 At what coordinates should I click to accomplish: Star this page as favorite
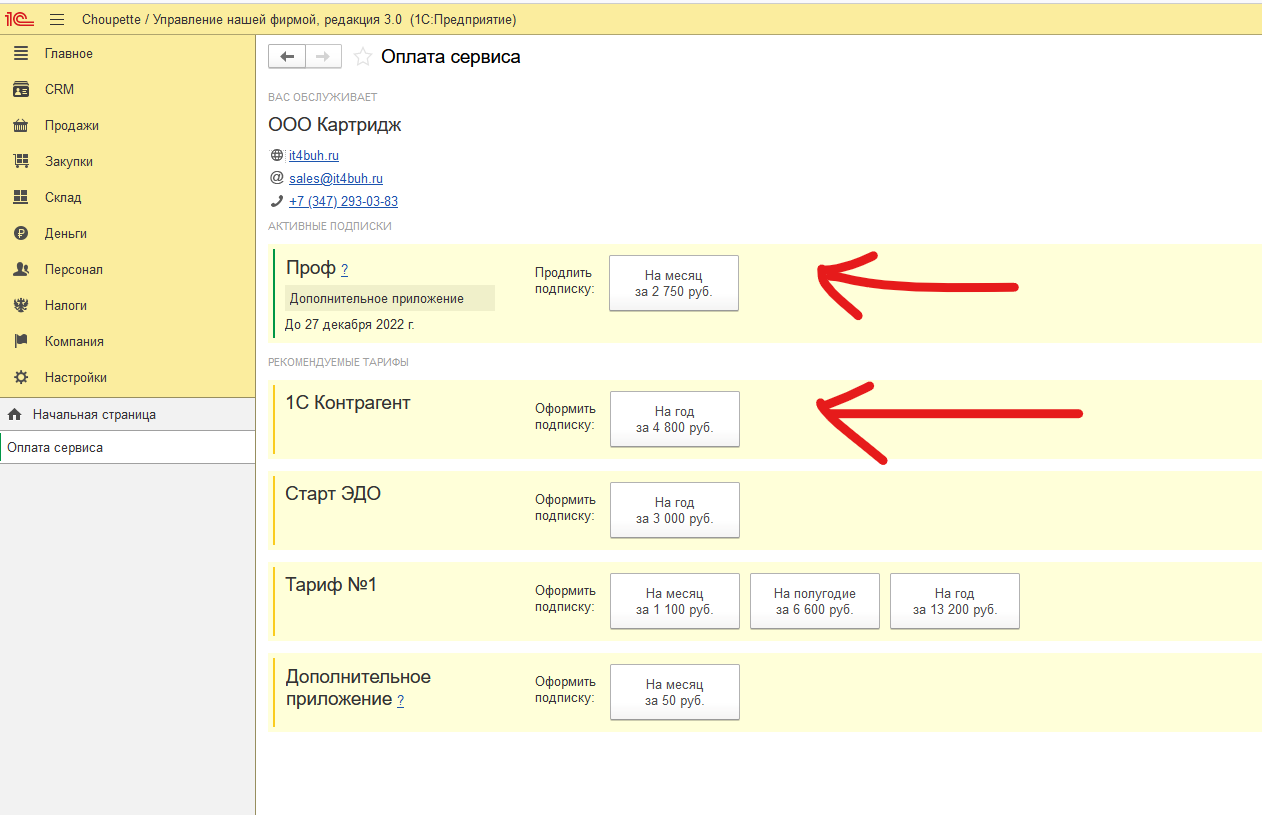(x=362, y=57)
